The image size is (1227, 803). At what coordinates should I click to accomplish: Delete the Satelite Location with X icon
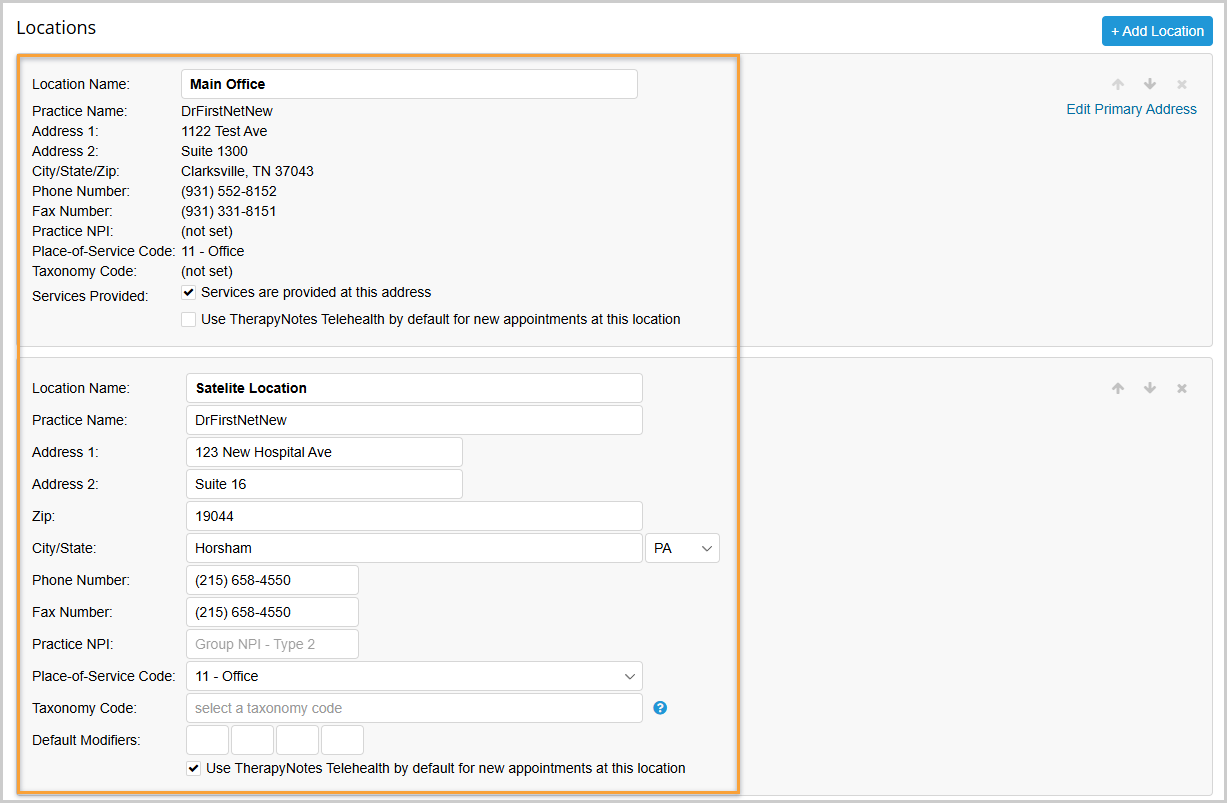[x=1182, y=389]
